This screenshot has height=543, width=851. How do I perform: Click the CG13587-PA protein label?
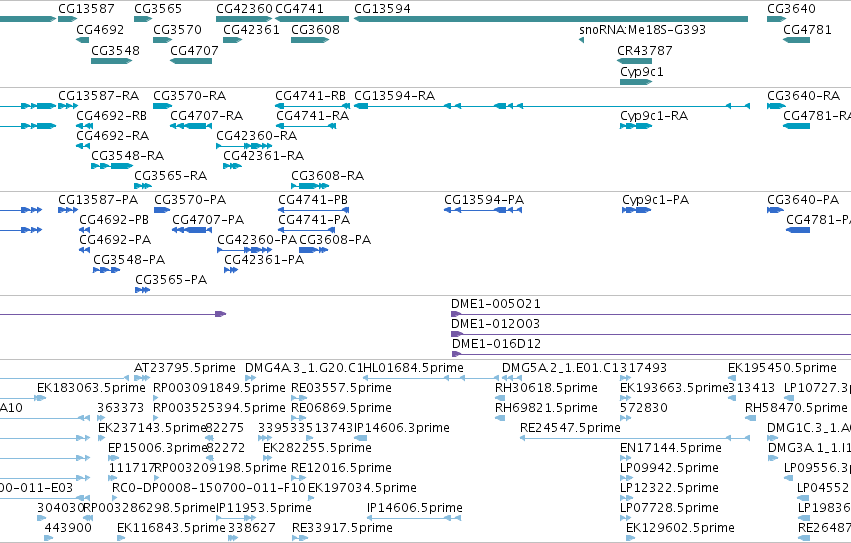(x=98, y=200)
